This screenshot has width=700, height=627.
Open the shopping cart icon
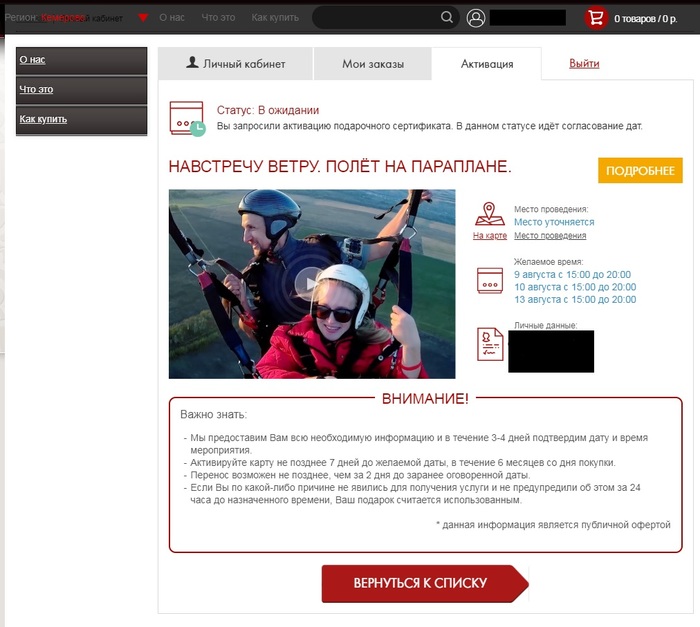(x=596, y=18)
